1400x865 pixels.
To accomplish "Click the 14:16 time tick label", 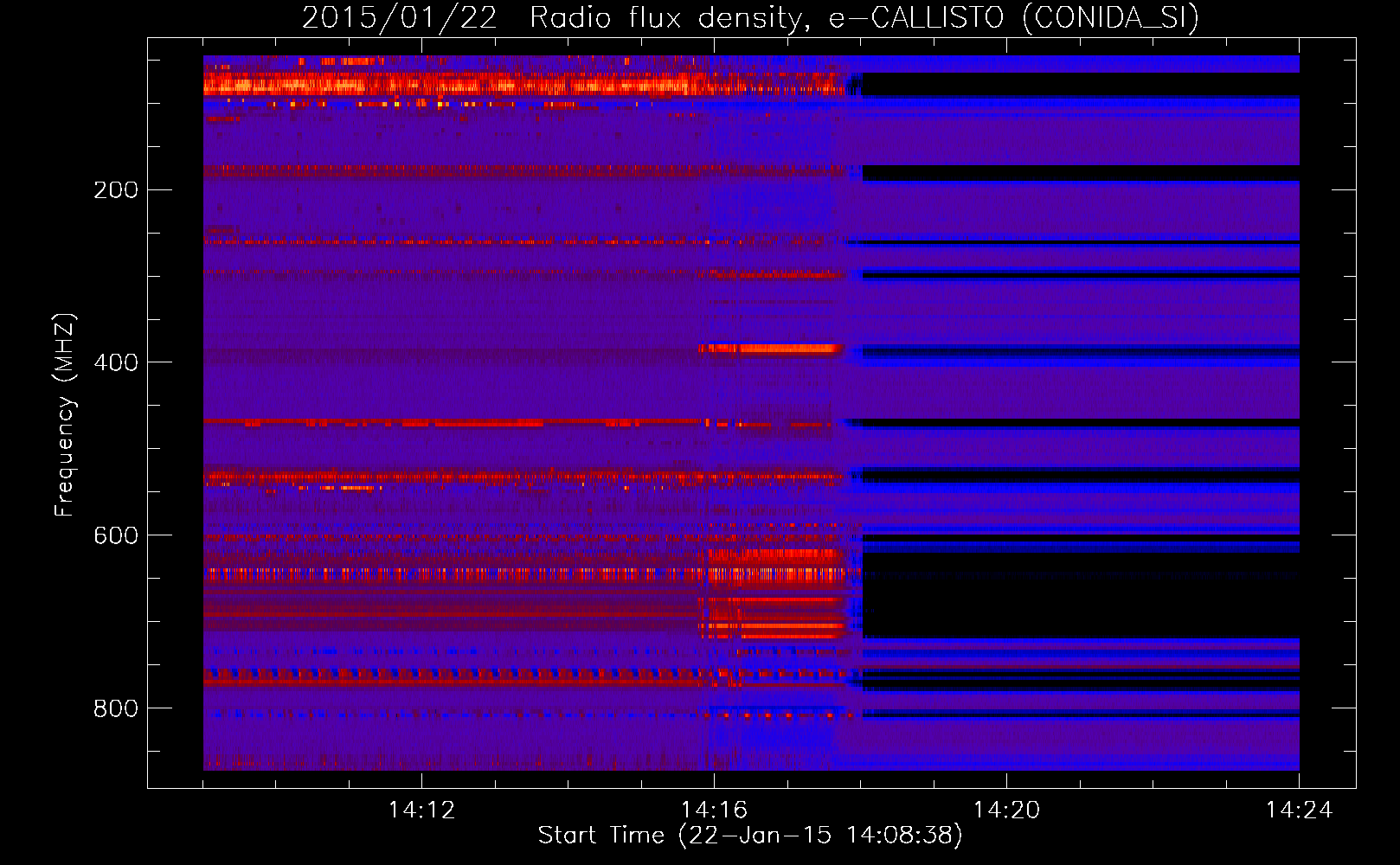I will pyautogui.click(x=714, y=811).
